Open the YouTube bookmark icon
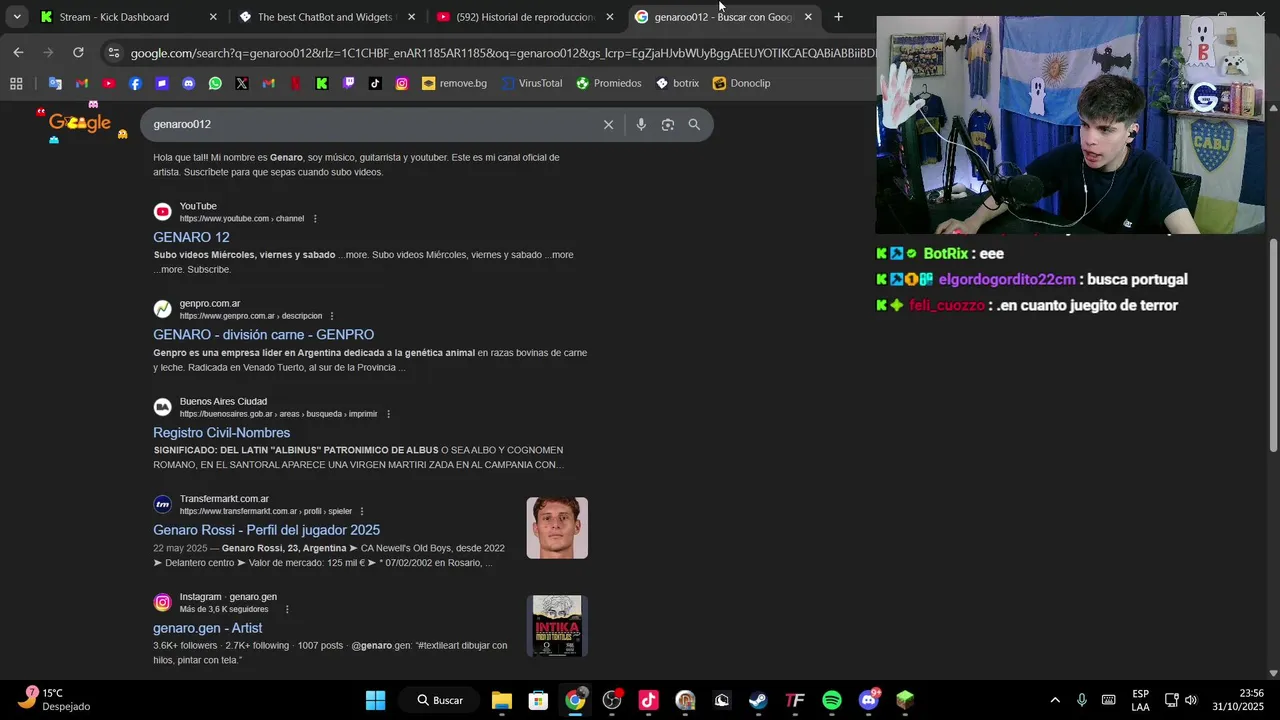 coord(108,83)
